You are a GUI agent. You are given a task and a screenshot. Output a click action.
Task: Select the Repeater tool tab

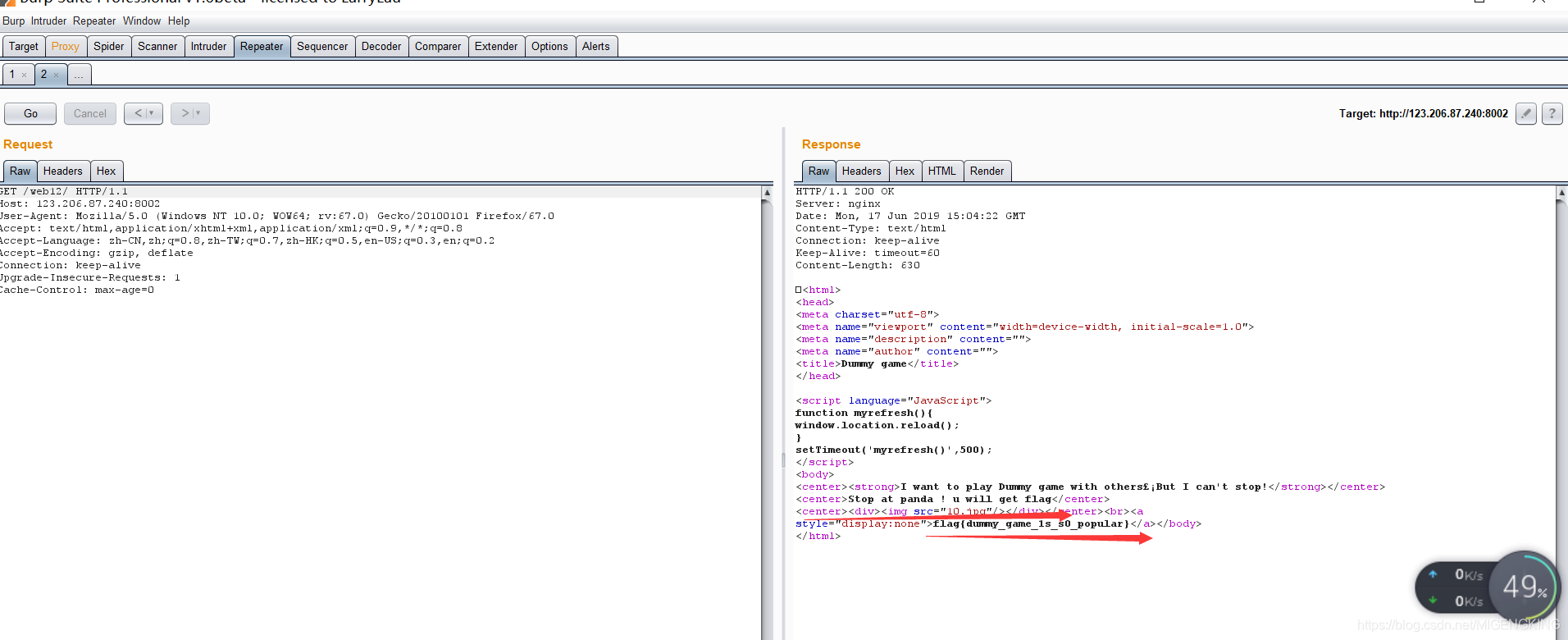pyautogui.click(x=262, y=47)
